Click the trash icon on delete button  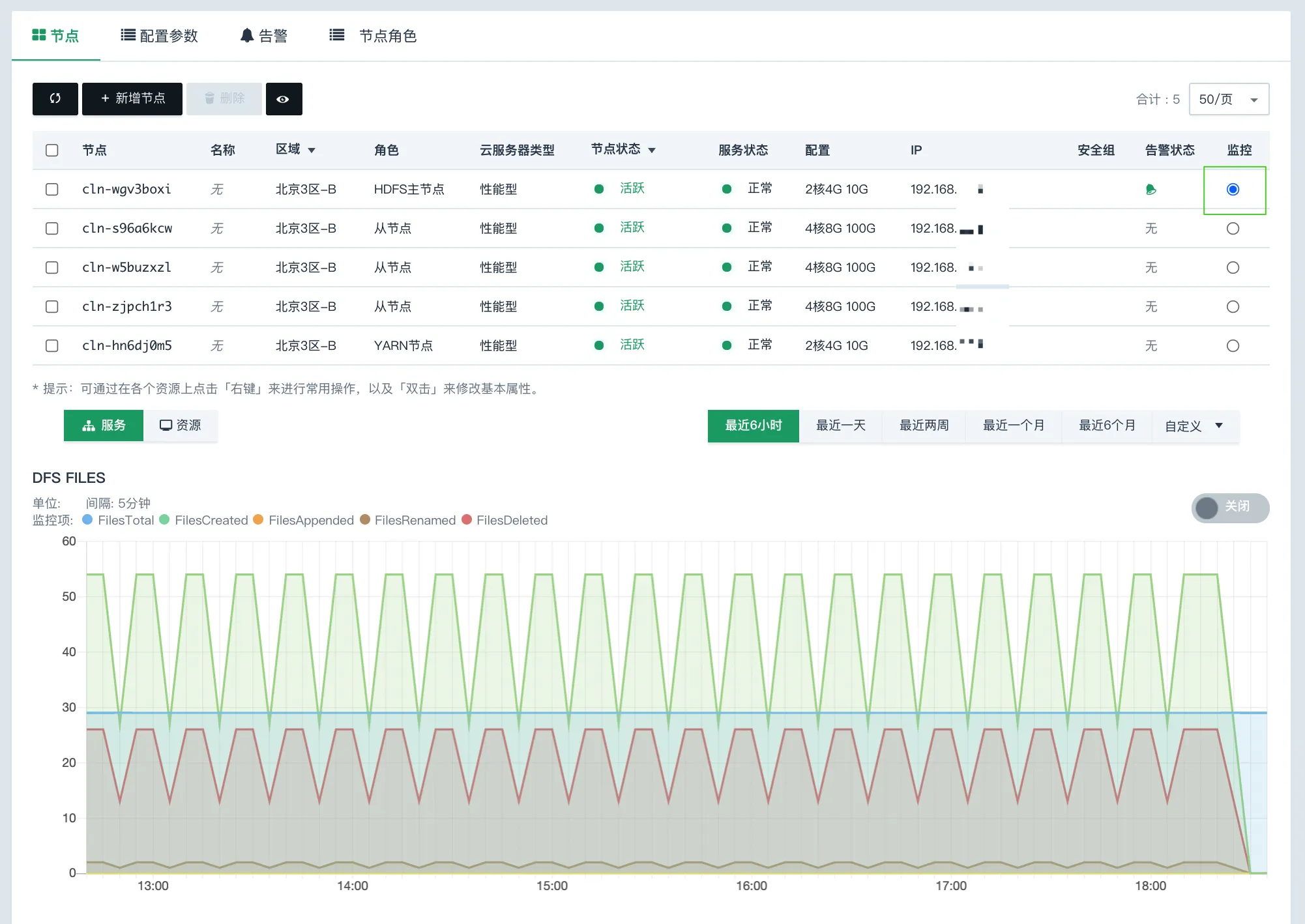click(x=210, y=98)
